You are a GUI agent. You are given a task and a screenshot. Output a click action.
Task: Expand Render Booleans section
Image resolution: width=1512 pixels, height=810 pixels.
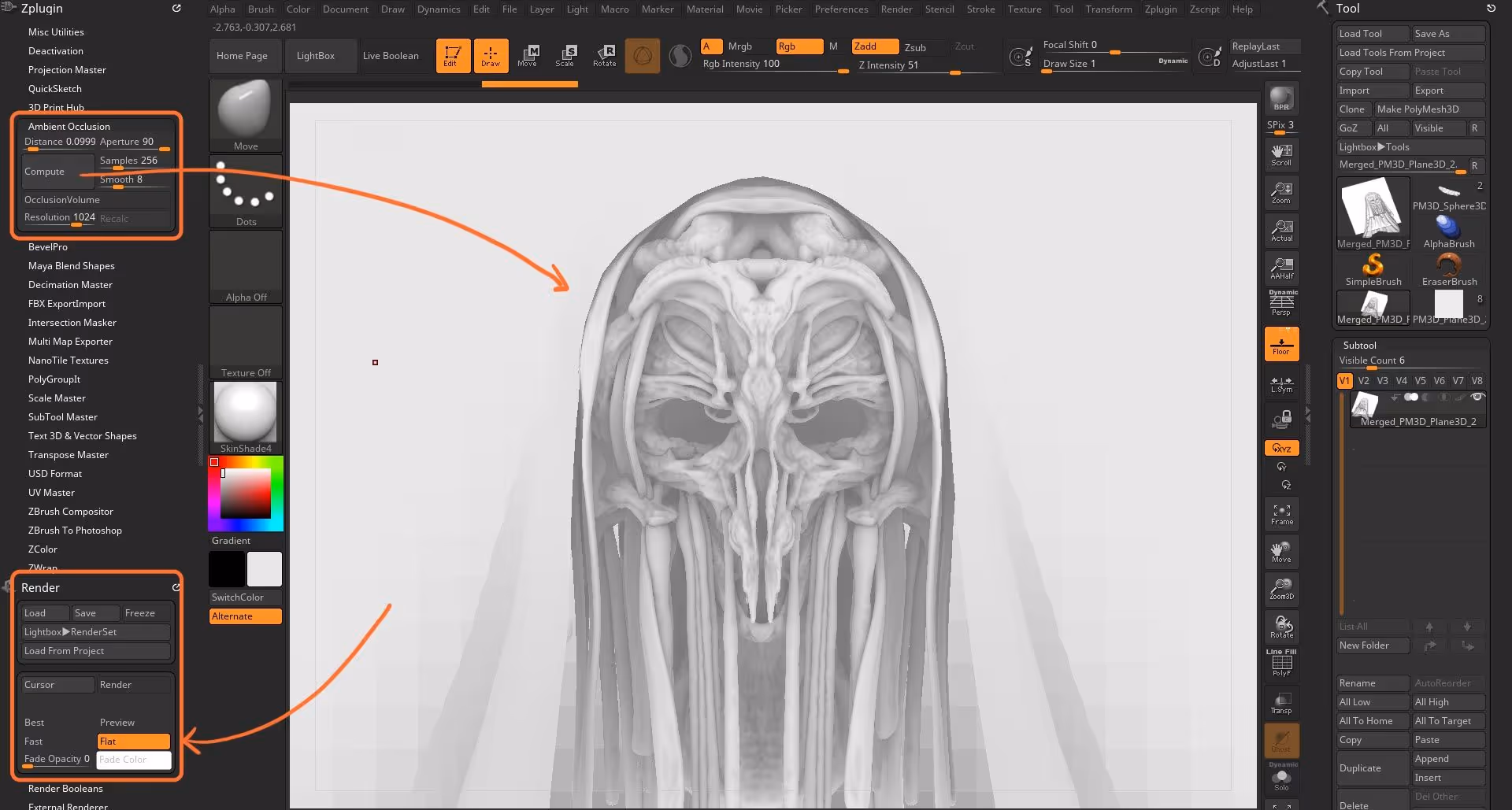pyautogui.click(x=65, y=789)
